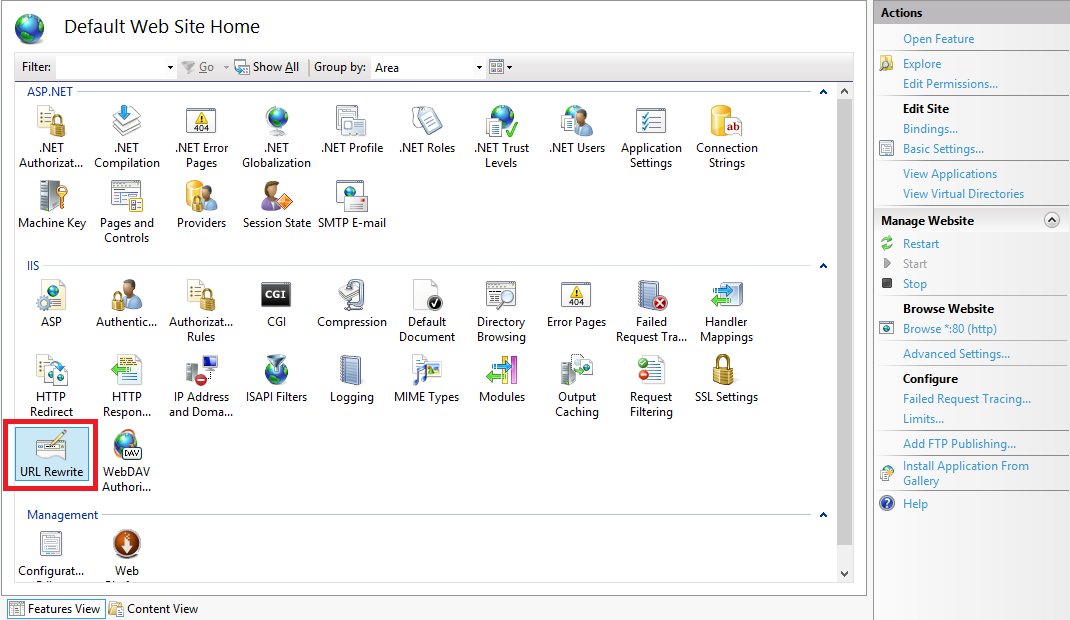Image resolution: width=1070 pixels, height=620 pixels.
Task: Select the ISAPI Filters icon
Action: point(276,372)
